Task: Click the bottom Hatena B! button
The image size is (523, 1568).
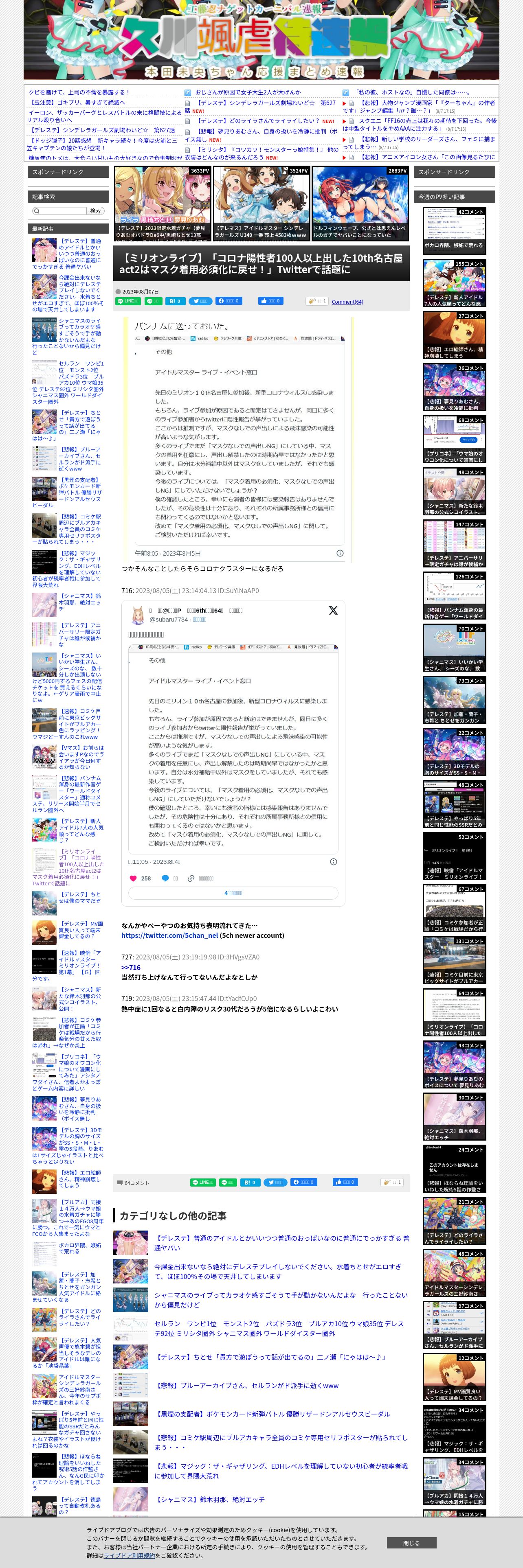Action: 250,1182
